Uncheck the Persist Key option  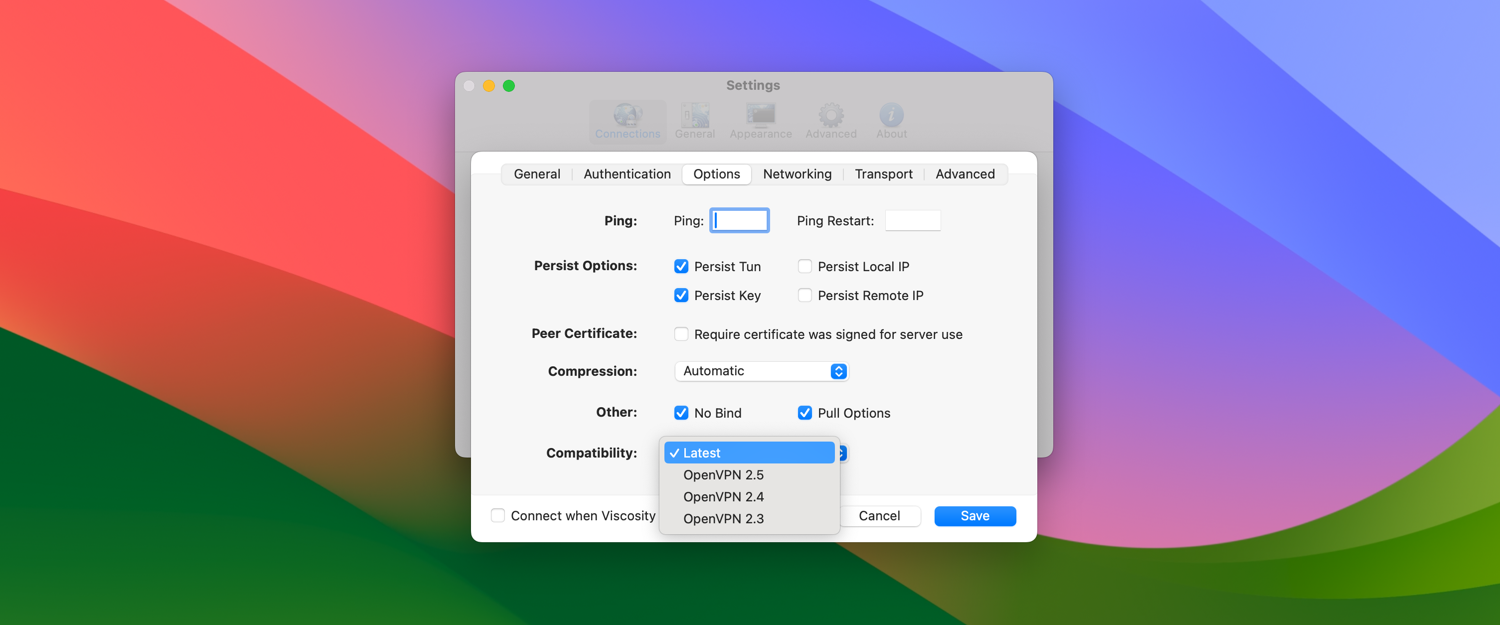681,296
